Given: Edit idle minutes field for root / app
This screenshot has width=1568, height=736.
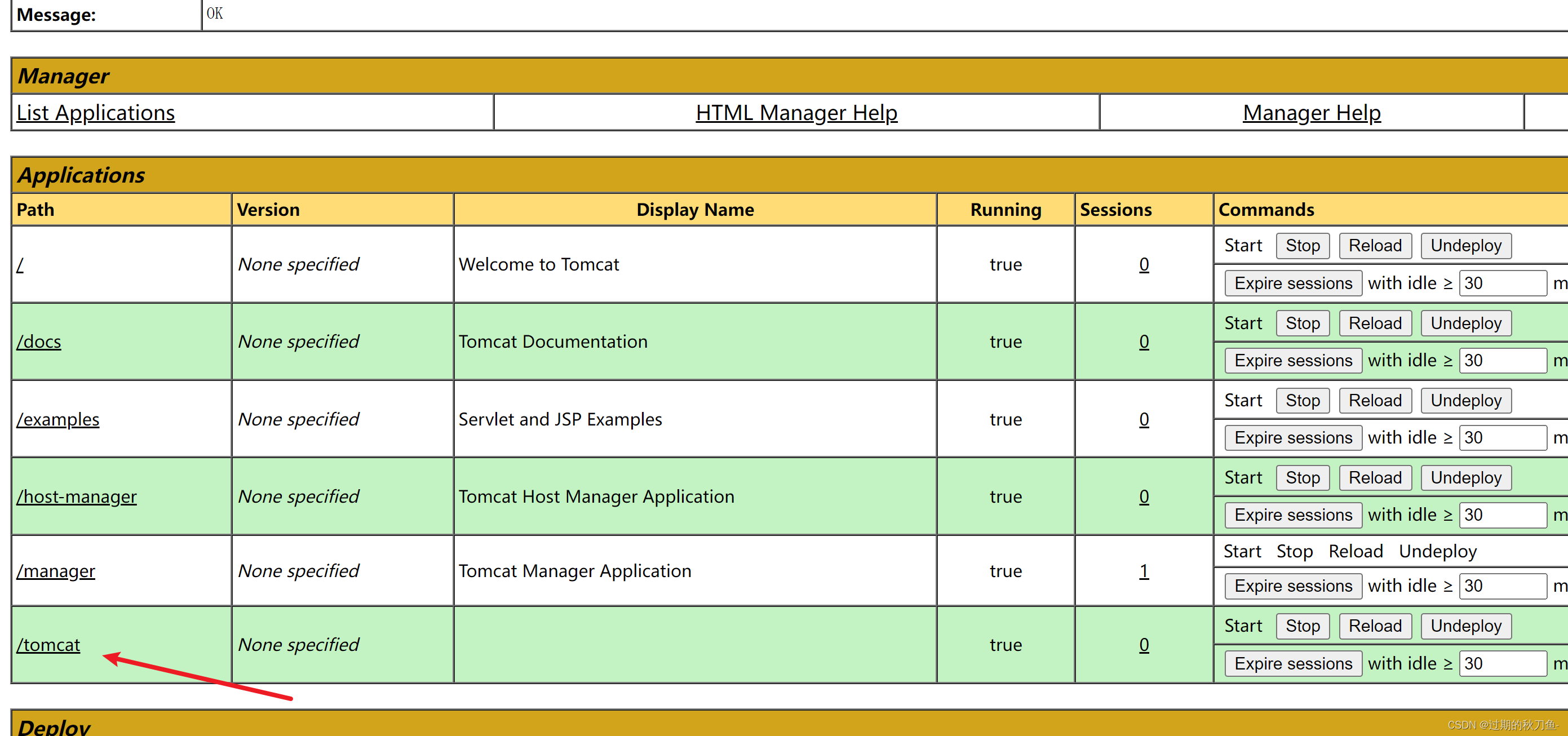Looking at the screenshot, I should point(1502,283).
